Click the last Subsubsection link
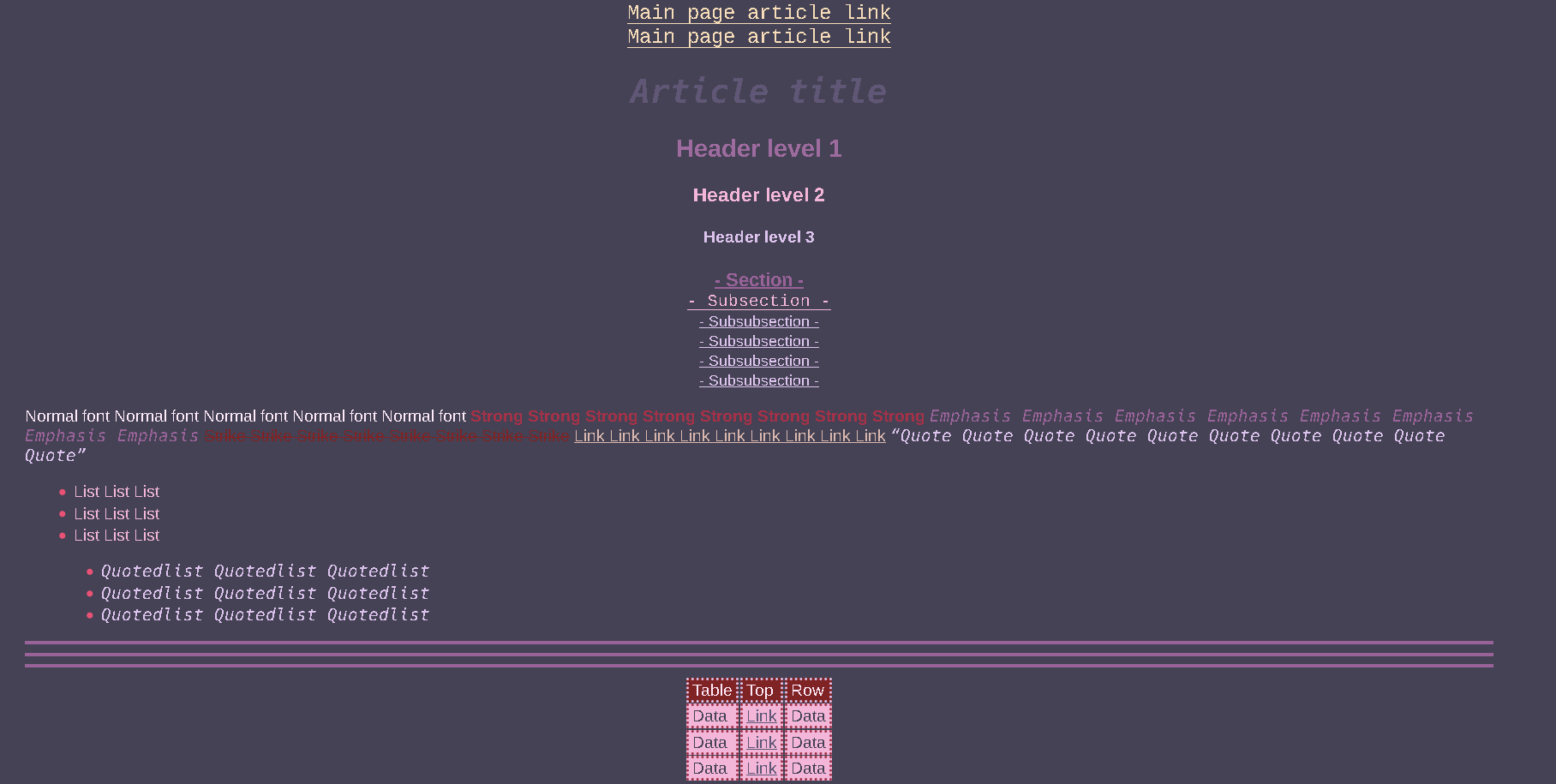Screen dimensions: 1556x784 coord(758,380)
